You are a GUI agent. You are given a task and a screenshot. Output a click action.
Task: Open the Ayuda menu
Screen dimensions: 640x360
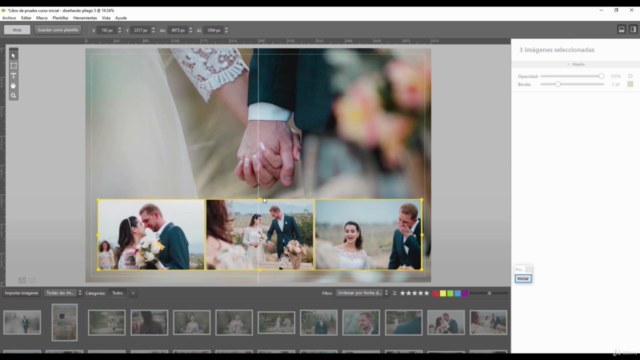[121, 18]
